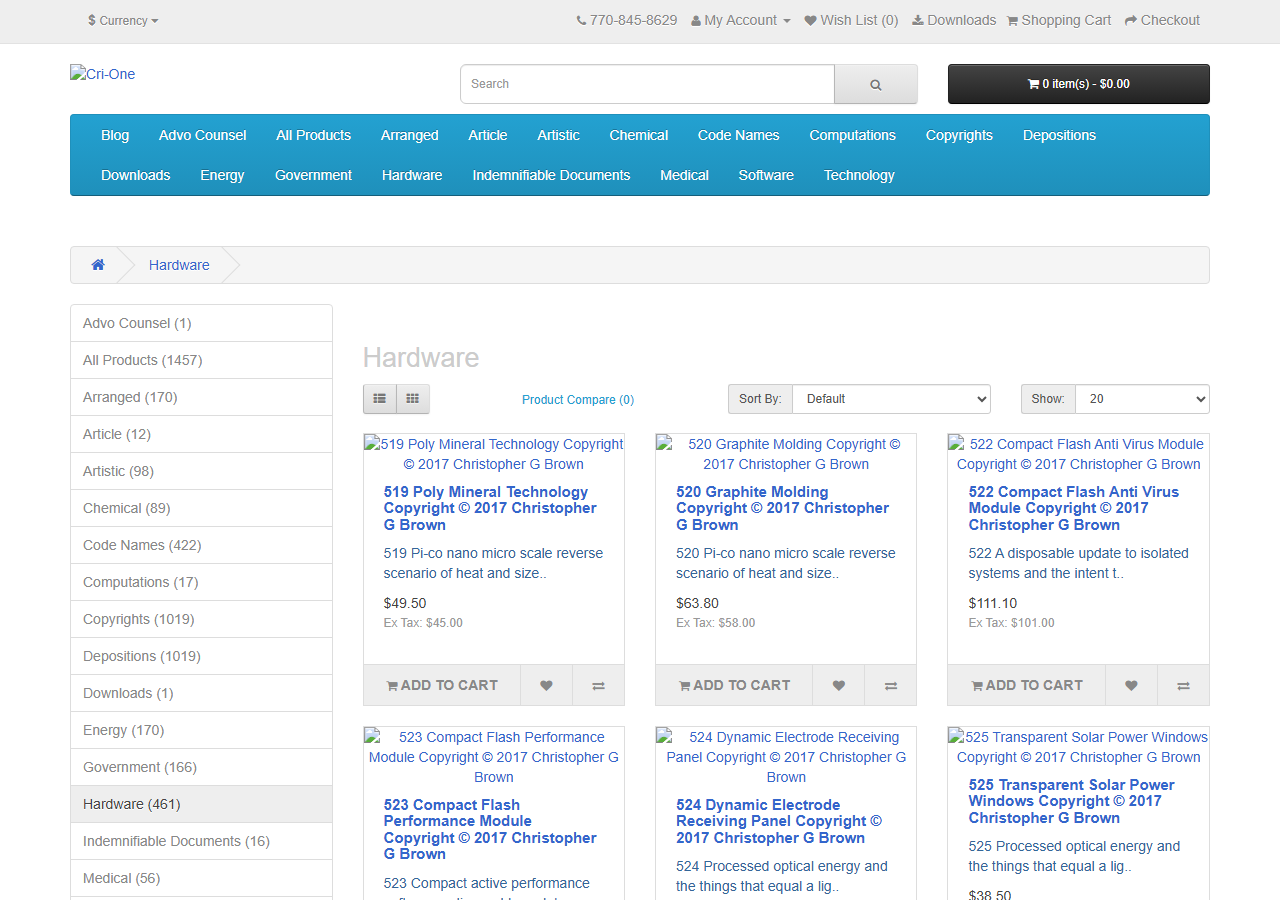This screenshot has width=1280, height=900.
Task: Compare 519 Poly Mineral Technology product
Action: [x=598, y=686]
